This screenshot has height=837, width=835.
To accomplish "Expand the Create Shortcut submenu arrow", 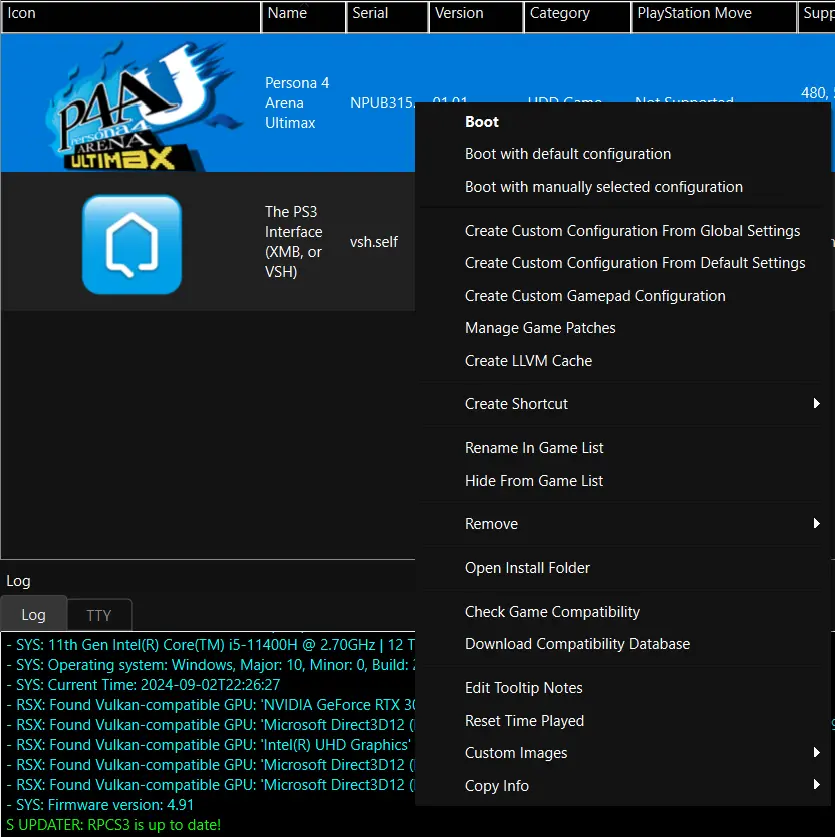I will click(816, 404).
